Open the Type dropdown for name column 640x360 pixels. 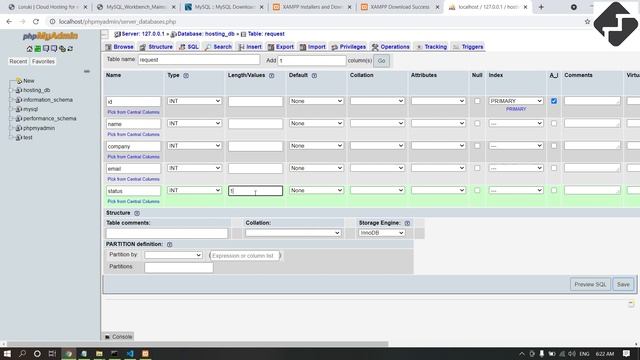tap(194, 123)
